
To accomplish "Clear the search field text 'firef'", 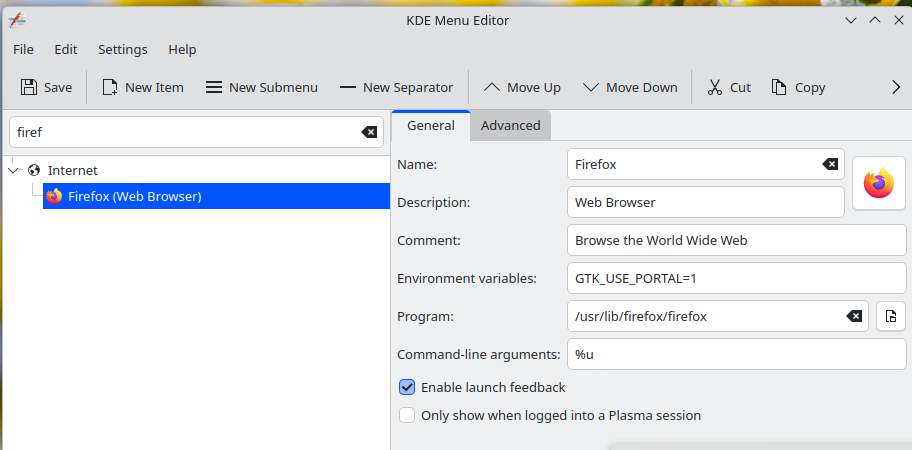I will coord(369,133).
